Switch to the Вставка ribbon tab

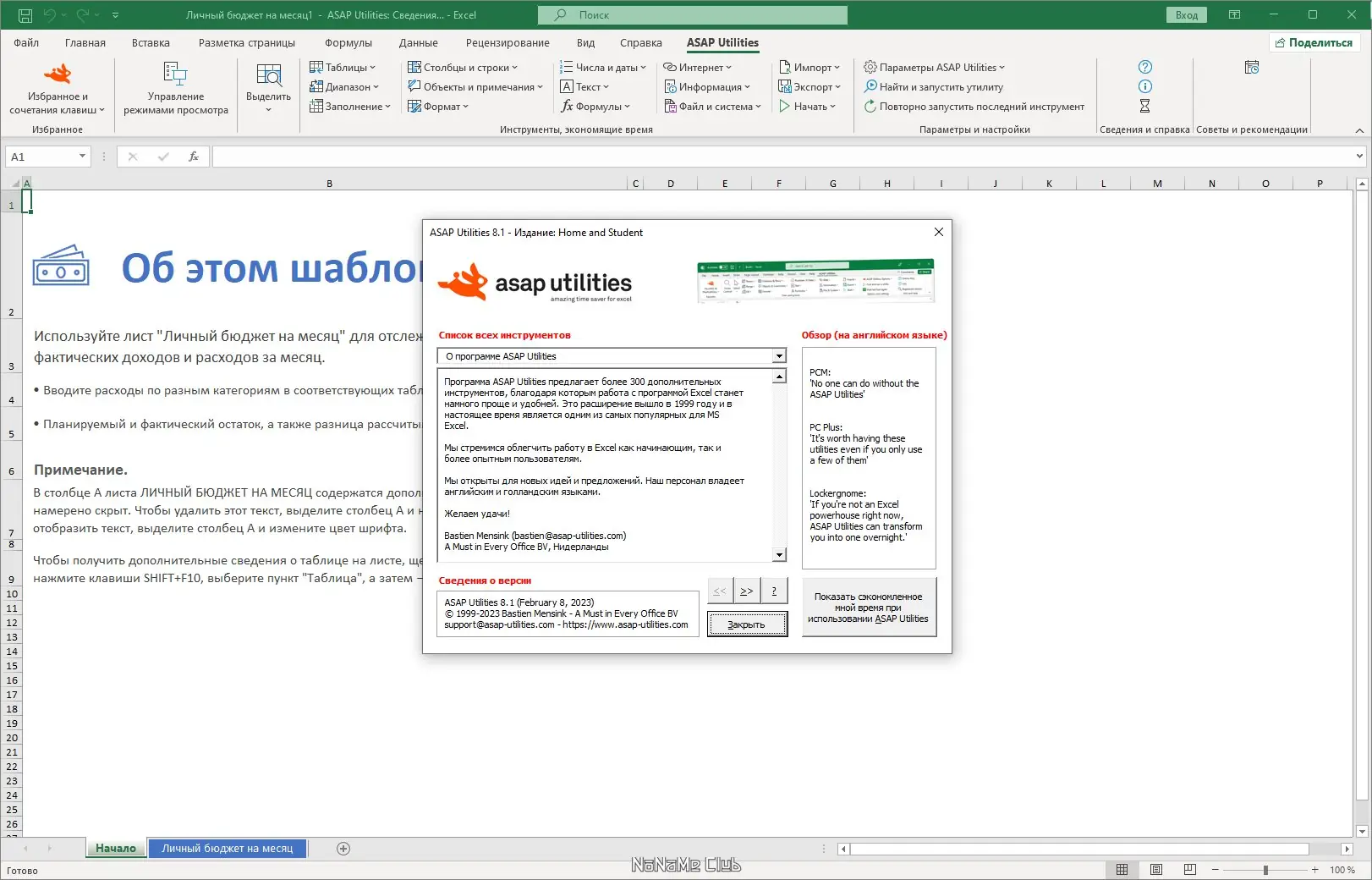tap(151, 43)
